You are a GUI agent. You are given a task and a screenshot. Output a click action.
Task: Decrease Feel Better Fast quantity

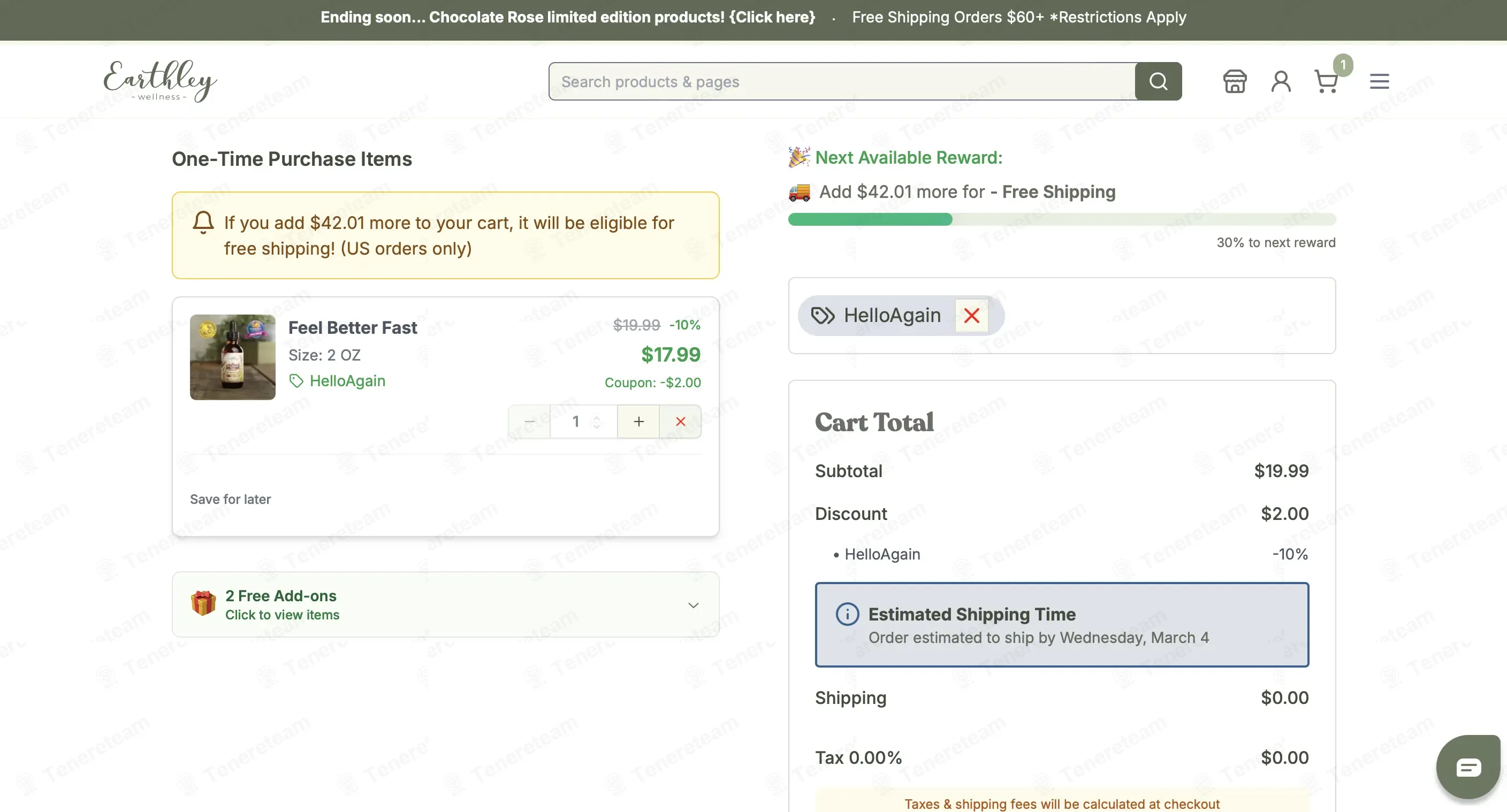(529, 422)
